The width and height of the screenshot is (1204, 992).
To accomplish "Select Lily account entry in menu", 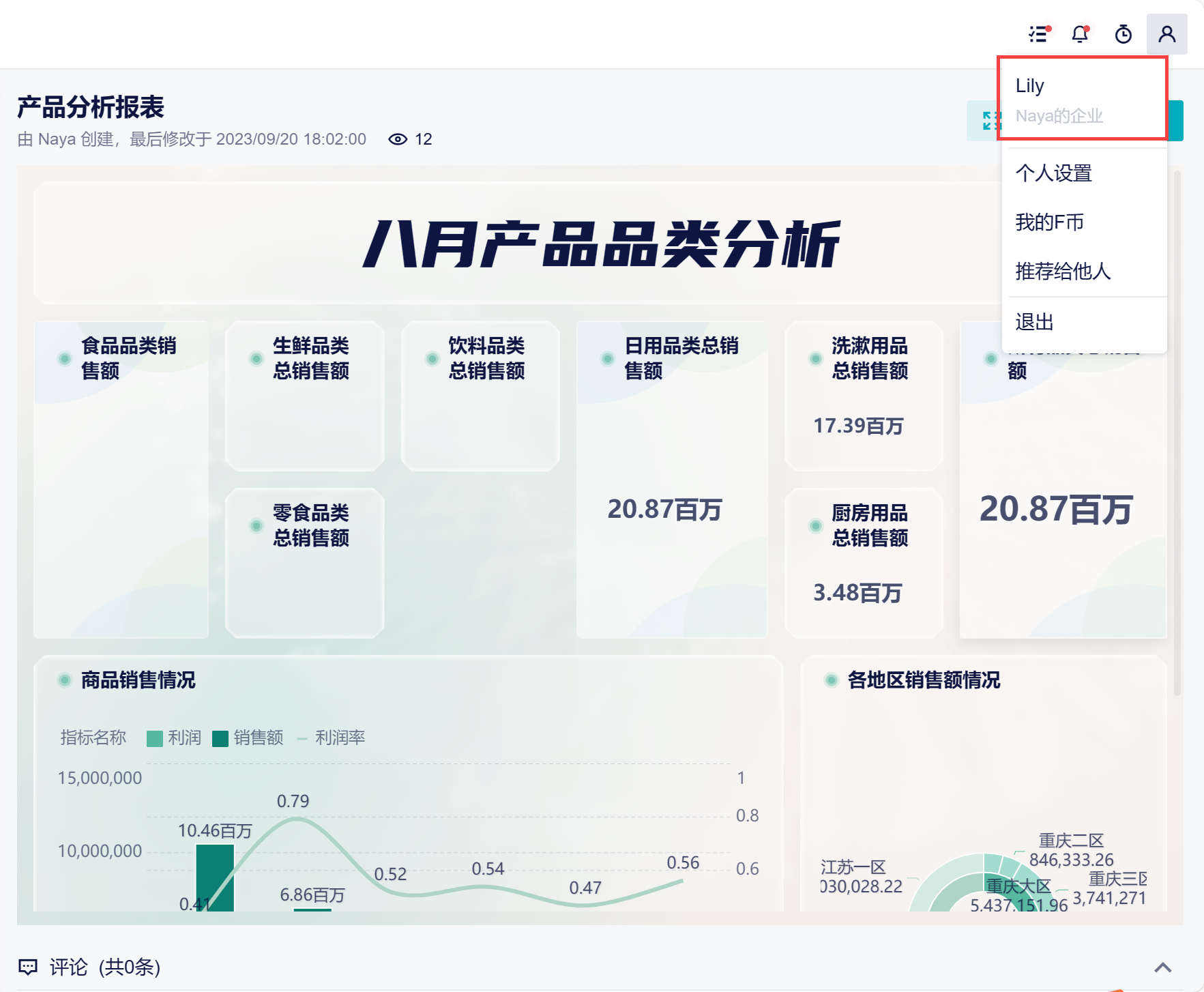I will coord(1083,100).
